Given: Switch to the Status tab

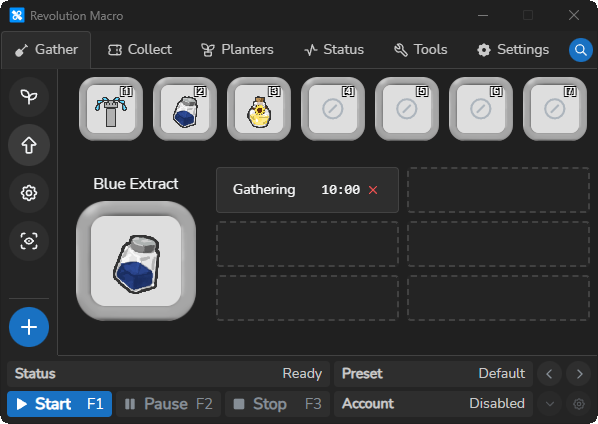Looking at the screenshot, I should [334, 50].
